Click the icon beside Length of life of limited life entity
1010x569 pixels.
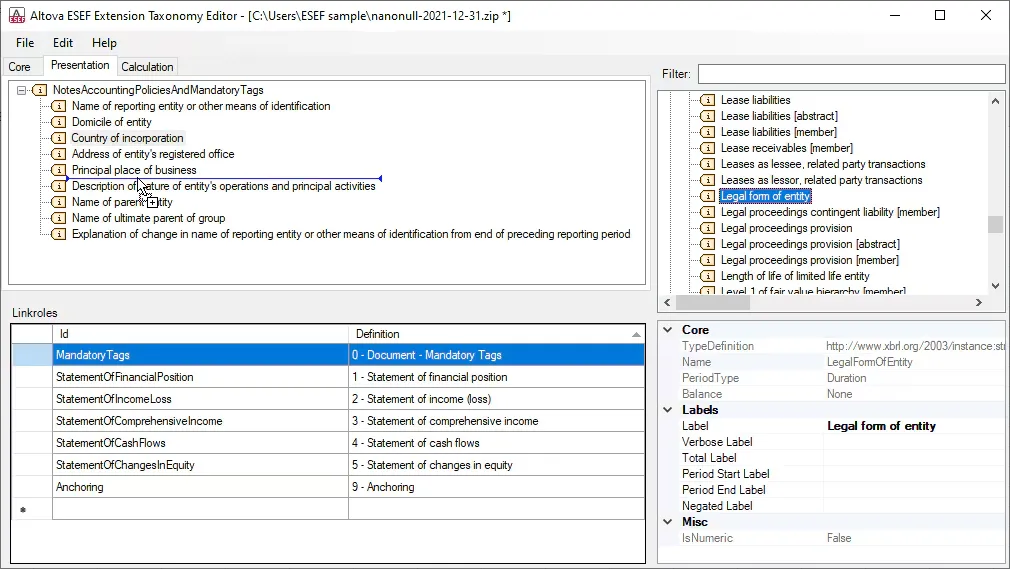(x=707, y=276)
